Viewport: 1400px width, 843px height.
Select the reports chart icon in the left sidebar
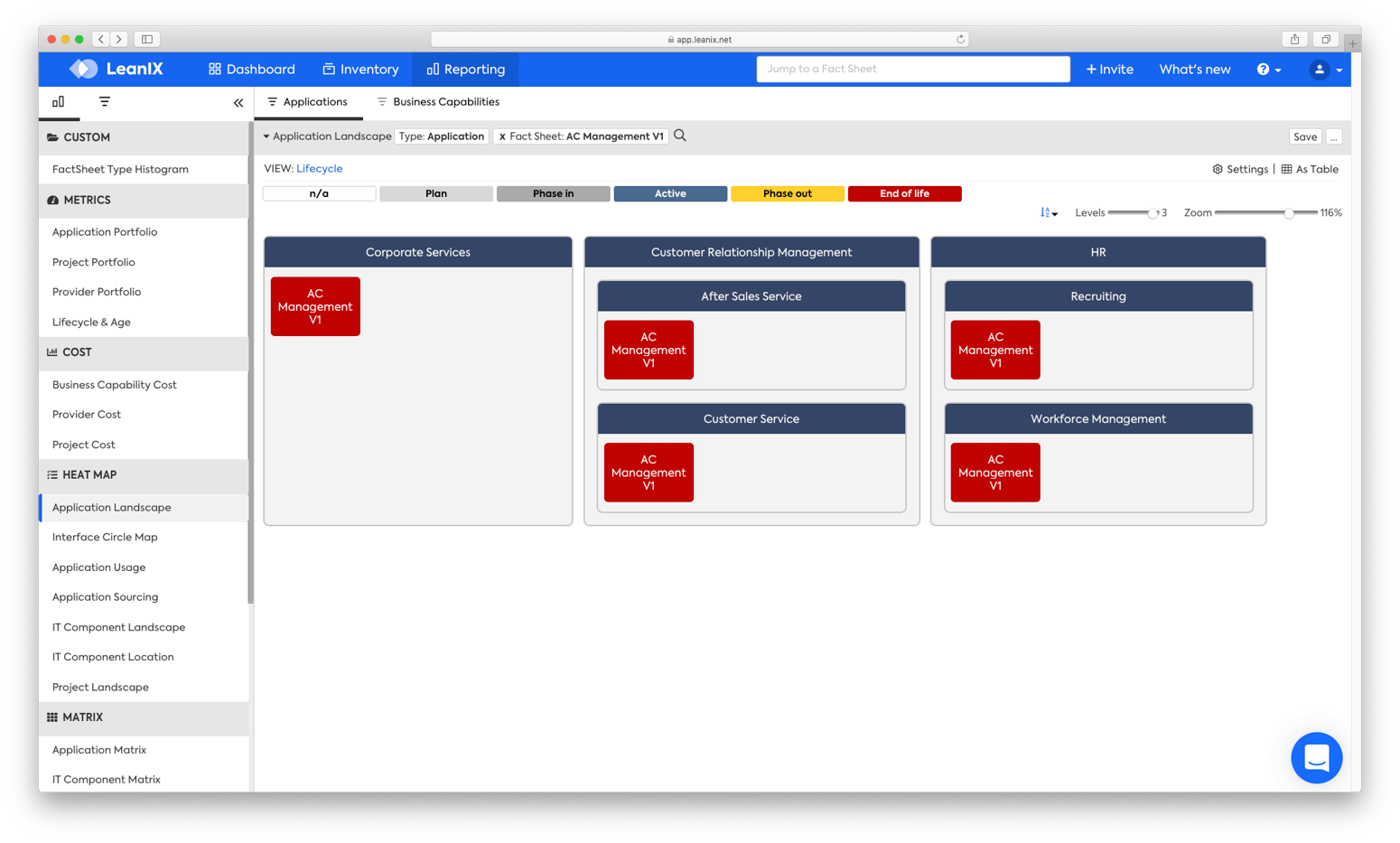(x=58, y=102)
